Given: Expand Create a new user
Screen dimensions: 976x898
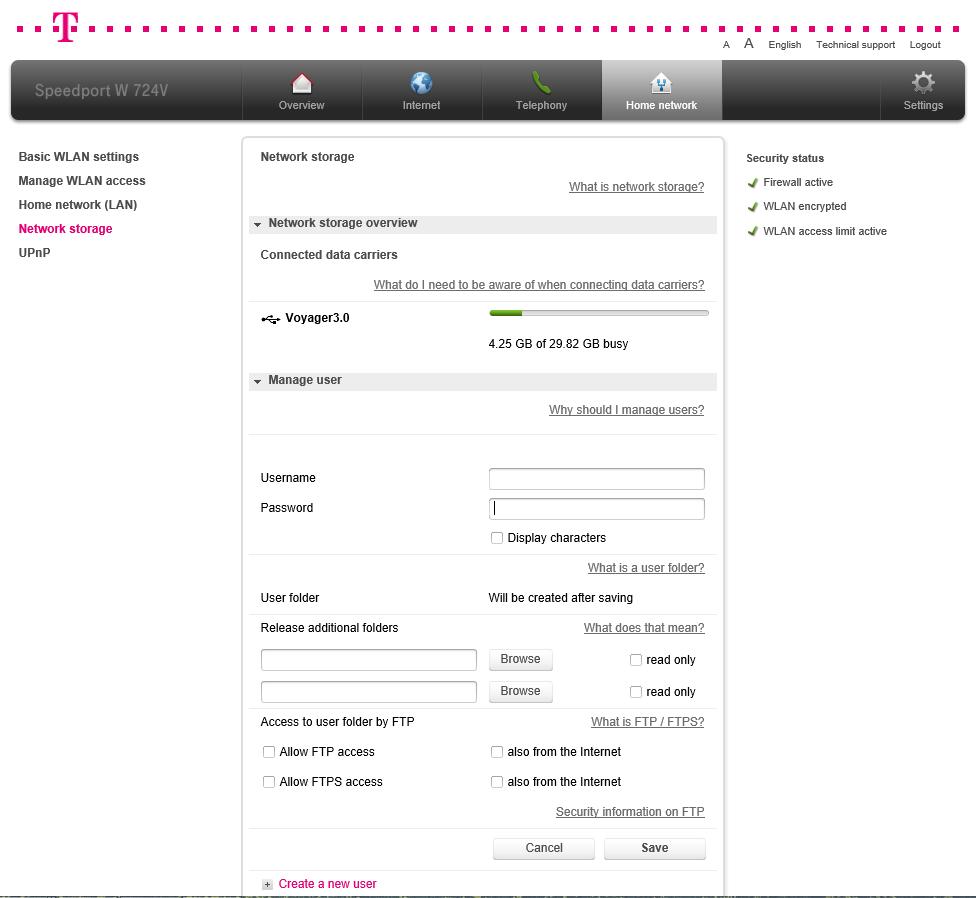Looking at the screenshot, I should click(x=327, y=884).
